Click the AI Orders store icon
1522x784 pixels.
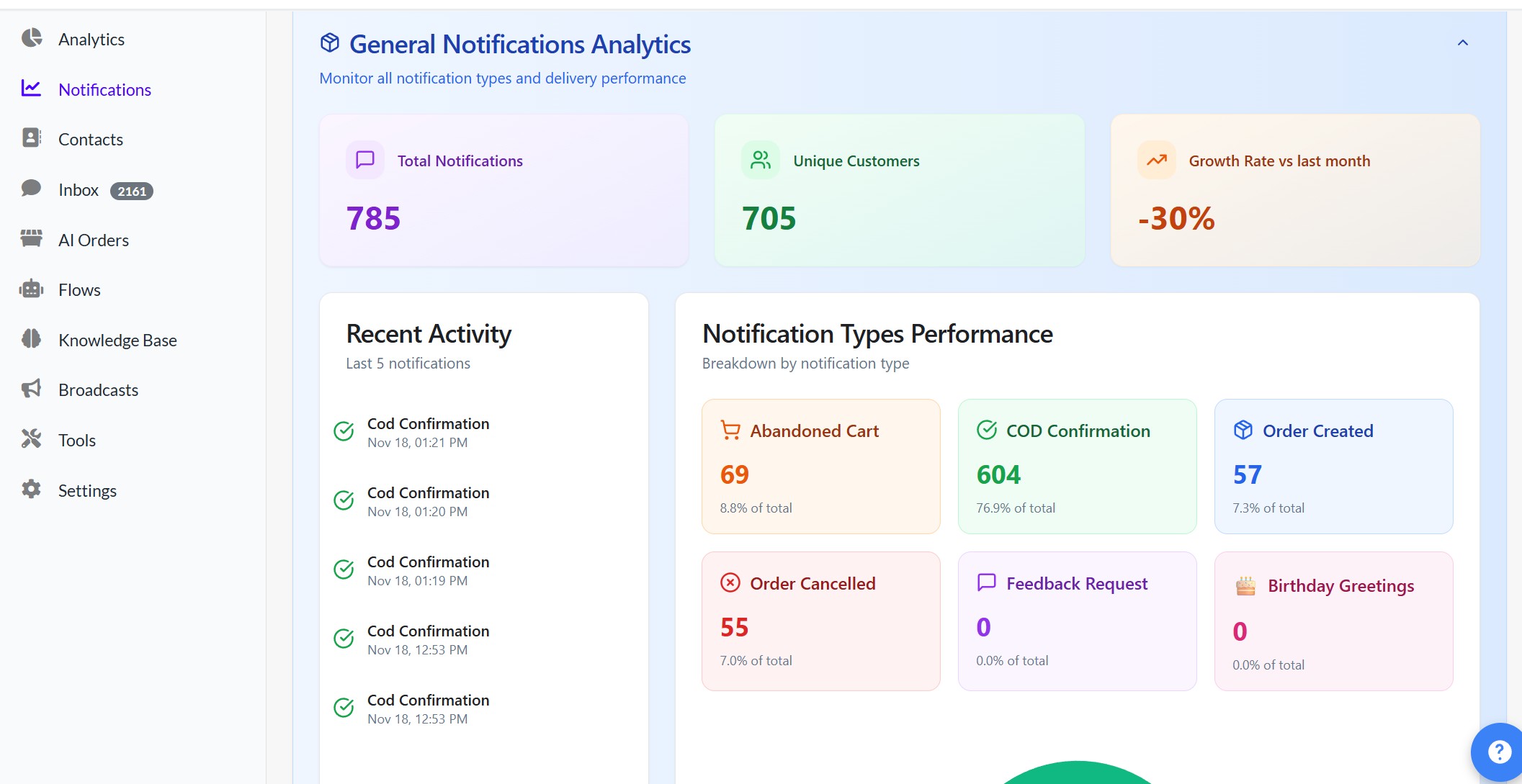[32, 239]
